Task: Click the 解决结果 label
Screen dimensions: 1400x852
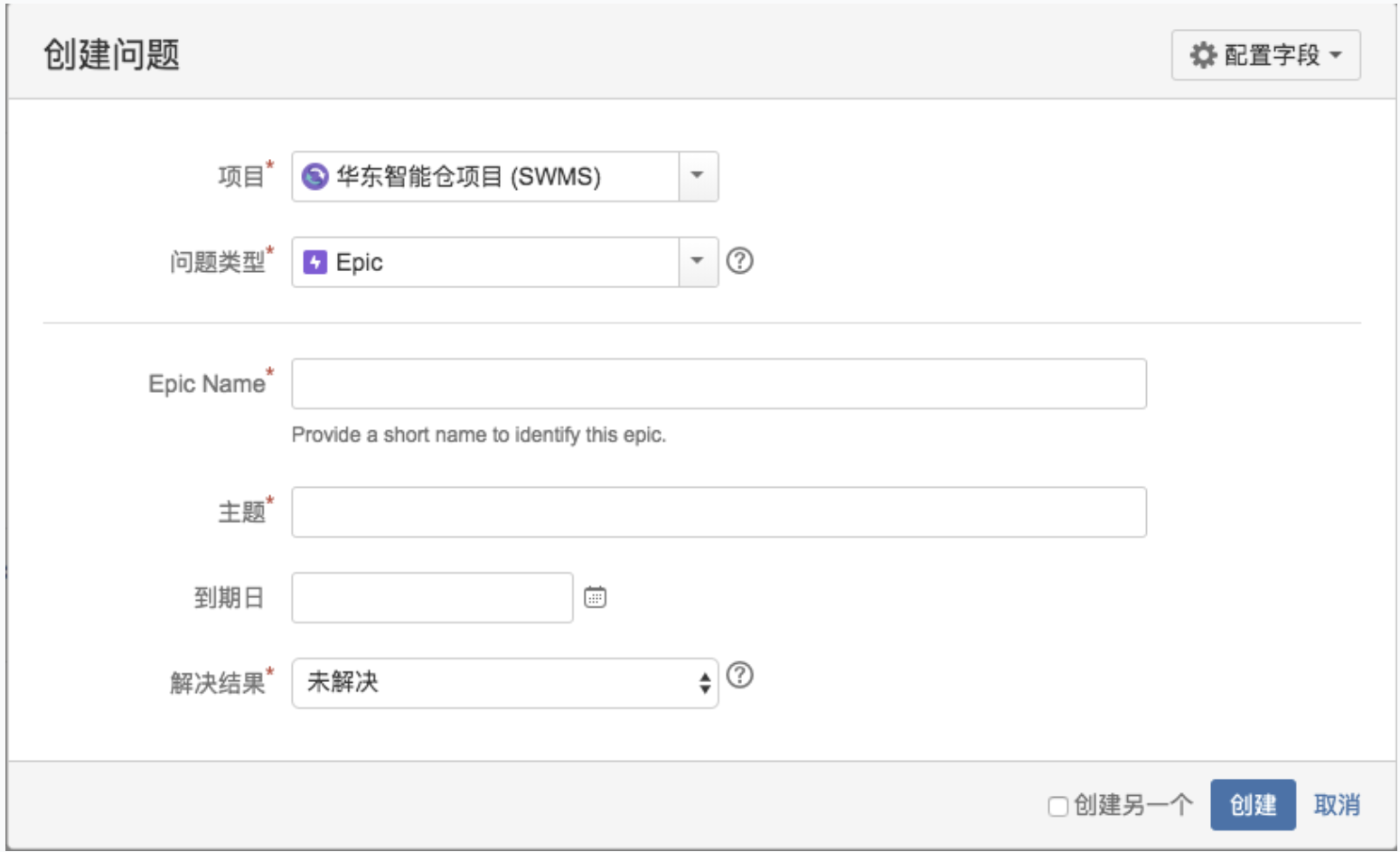Action: 218,683
